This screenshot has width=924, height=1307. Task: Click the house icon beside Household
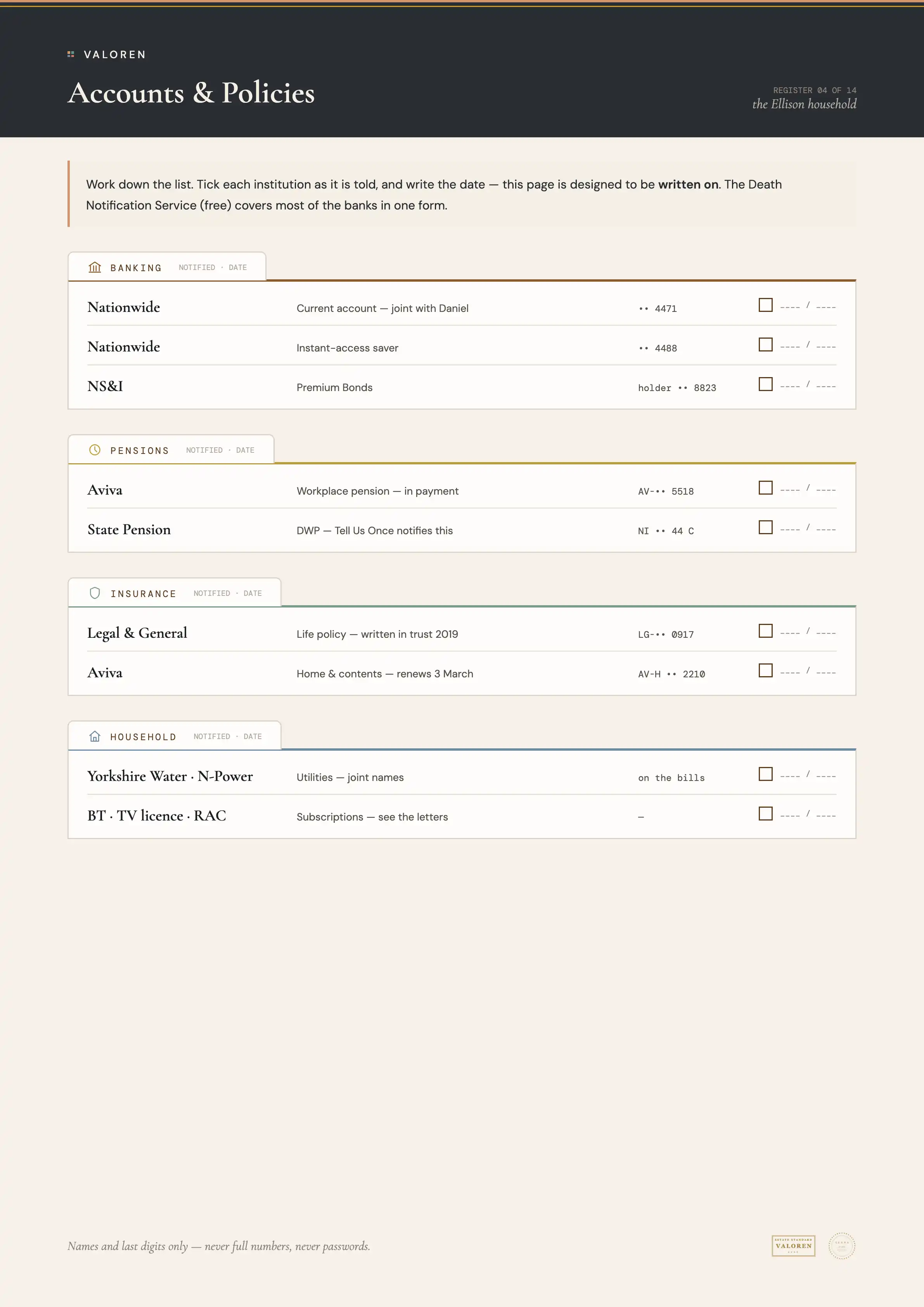95,736
